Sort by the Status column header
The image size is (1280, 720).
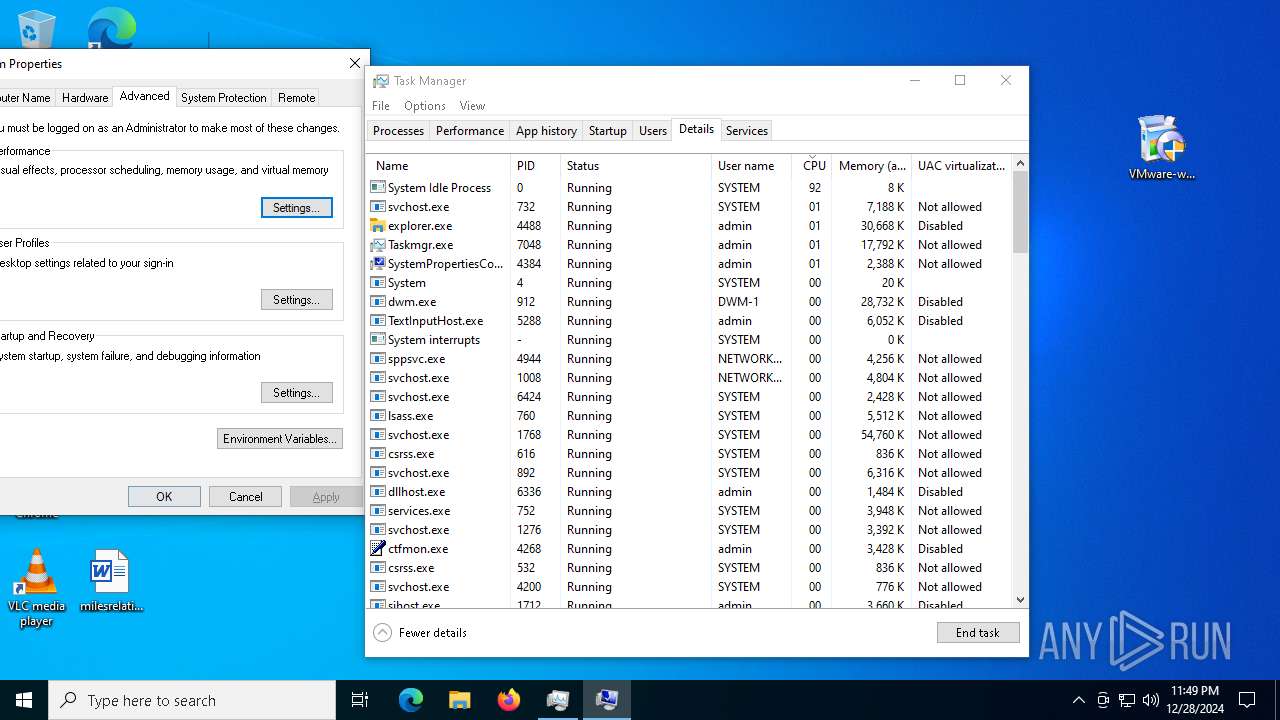click(x=635, y=166)
